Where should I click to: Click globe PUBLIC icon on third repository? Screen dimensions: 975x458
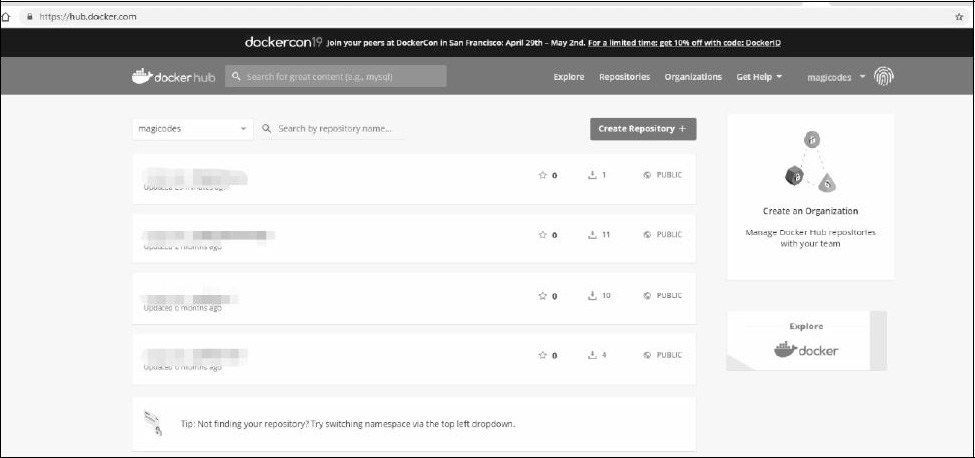pos(647,296)
